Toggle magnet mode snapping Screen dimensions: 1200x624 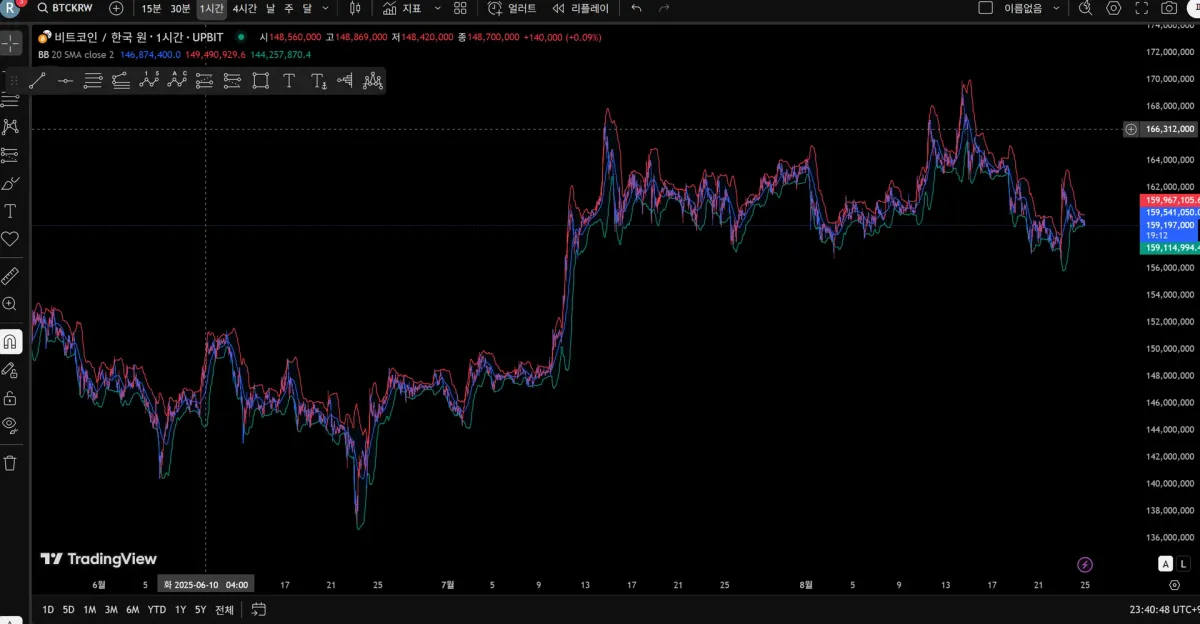10,342
